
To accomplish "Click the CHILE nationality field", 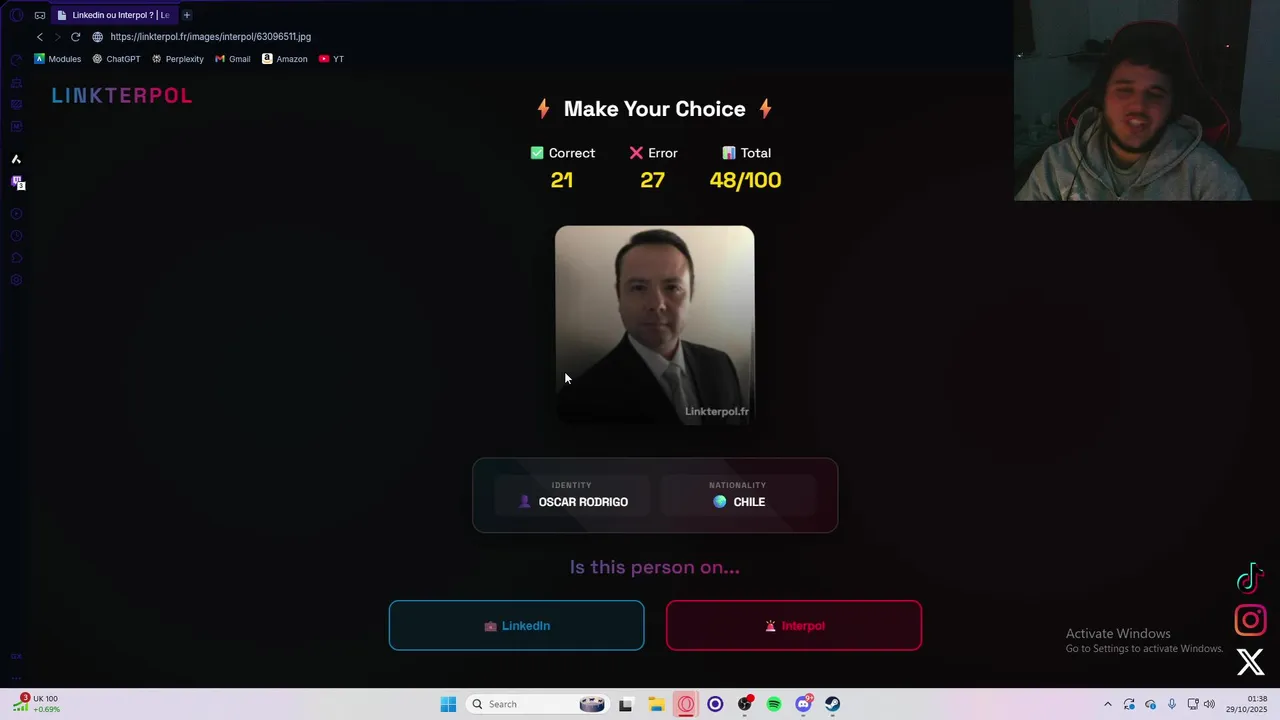I will coord(738,495).
